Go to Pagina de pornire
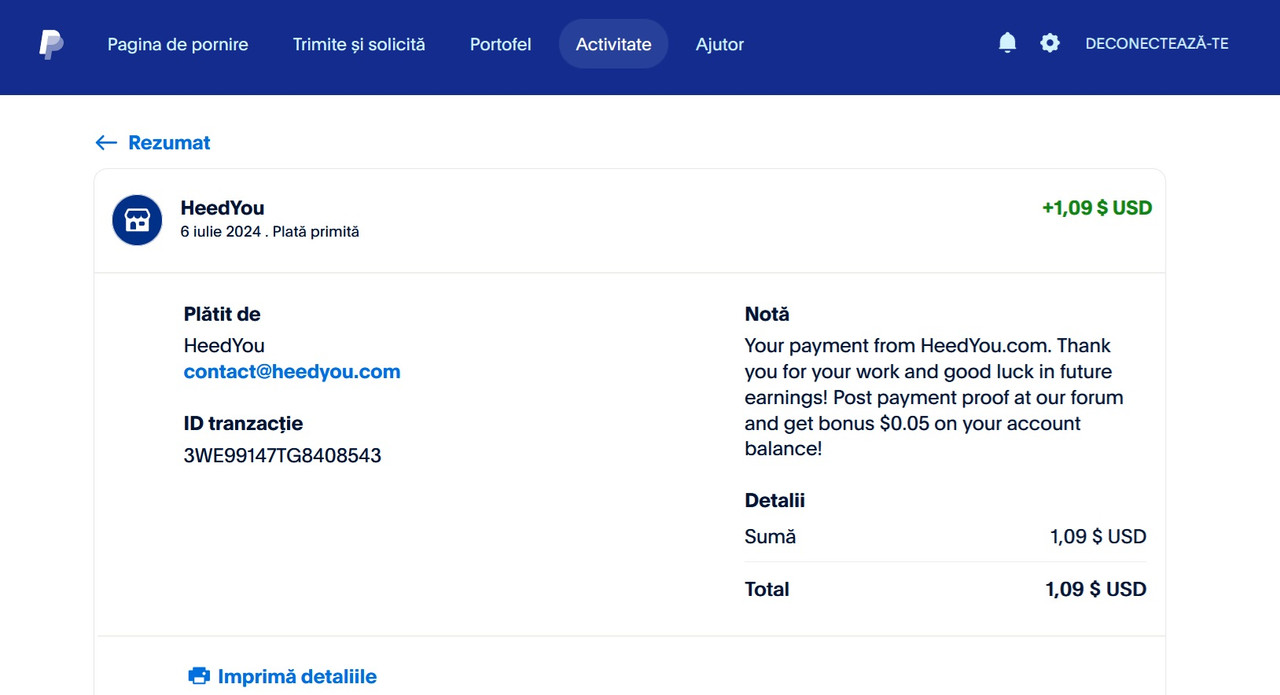Screen dimensions: 1280x695 point(178,44)
